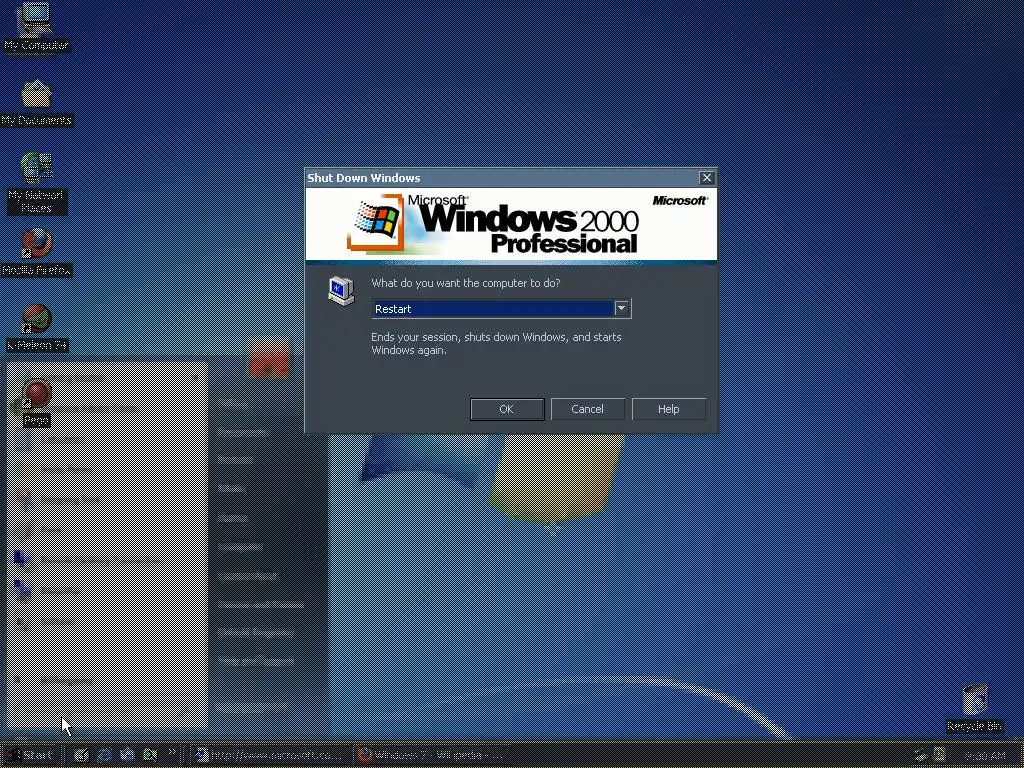Image resolution: width=1024 pixels, height=768 pixels.
Task: Click the third Quick Launch icon
Action: point(127,755)
